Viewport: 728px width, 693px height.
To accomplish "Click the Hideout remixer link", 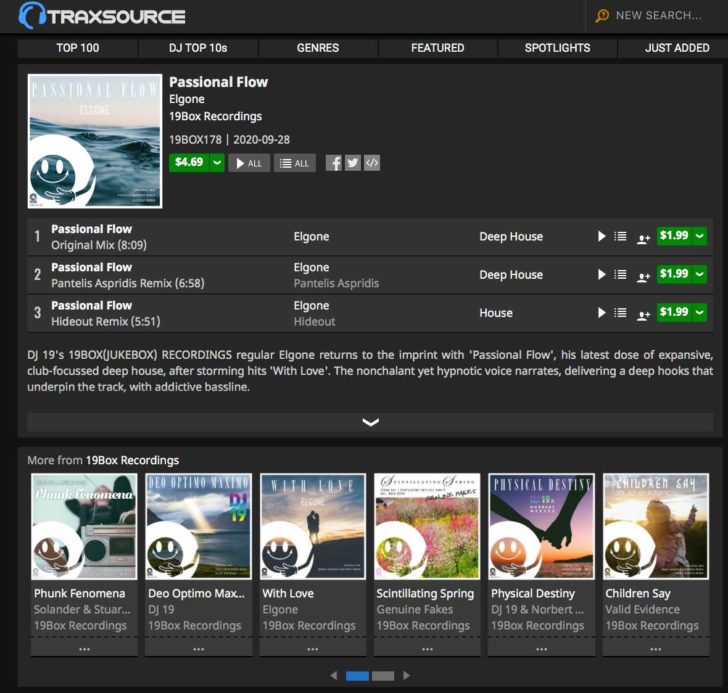I will [x=314, y=321].
